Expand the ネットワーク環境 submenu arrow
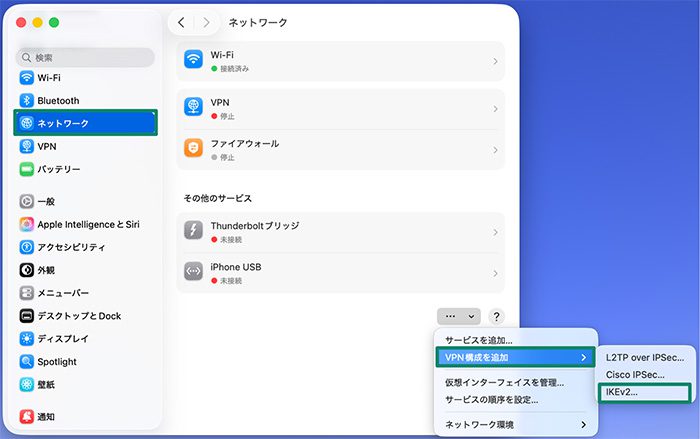This screenshot has height=439, width=700. (583, 425)
